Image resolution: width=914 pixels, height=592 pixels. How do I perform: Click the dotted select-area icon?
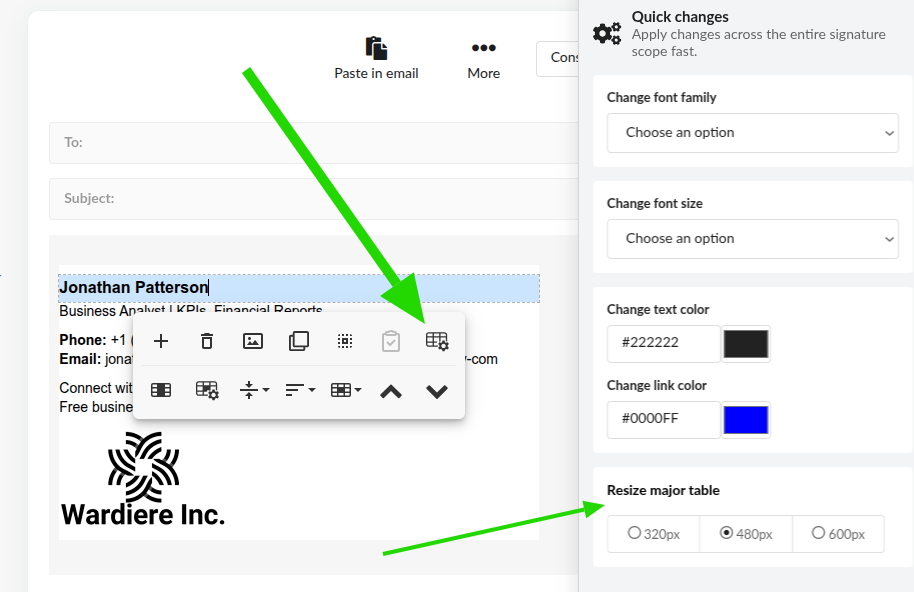point(345,341)
